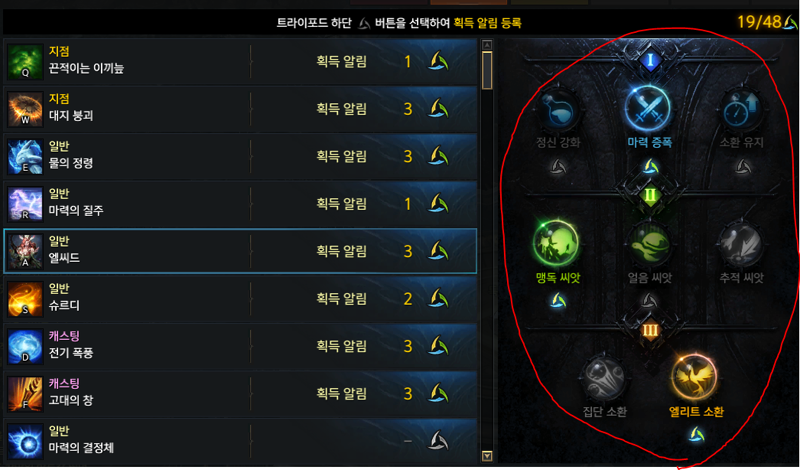Select the 마력 증폭 tripod icon
The width and height of the screenshot is (800, 470).
pos(648,109)
